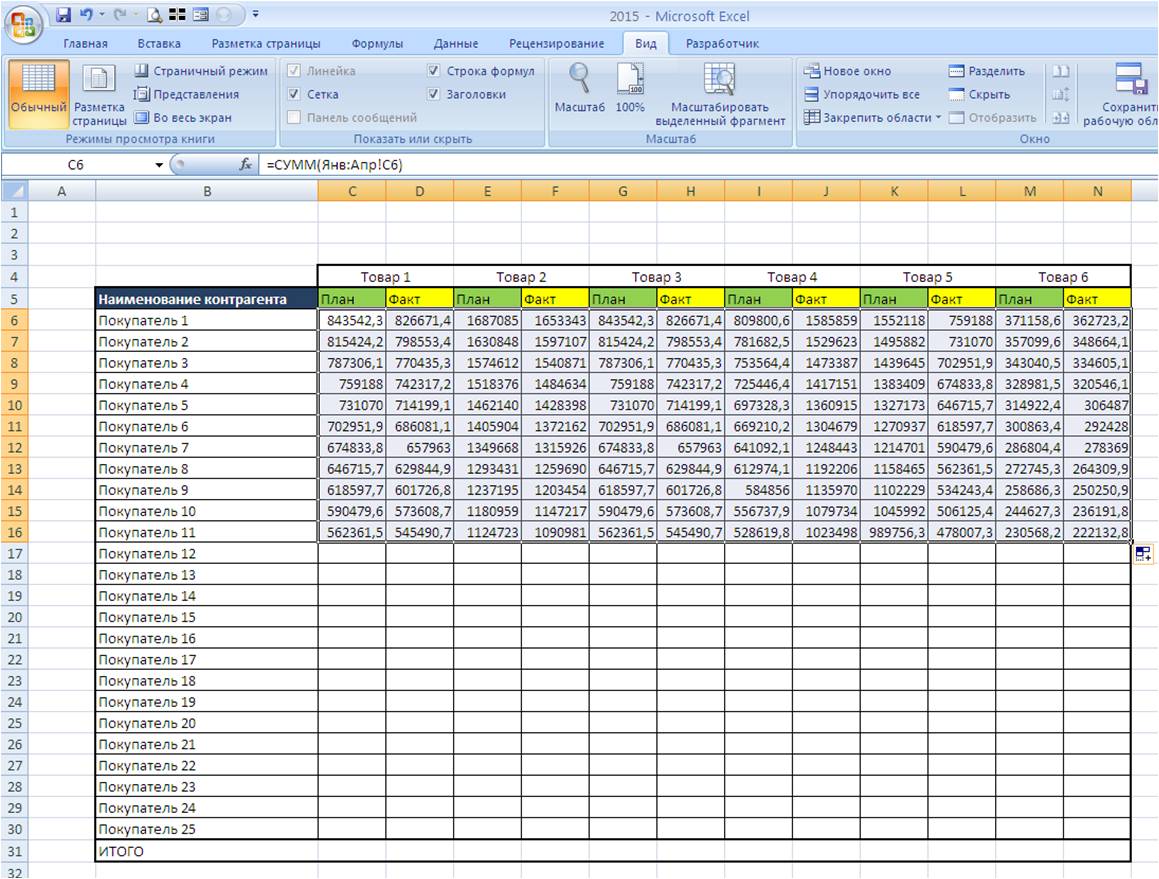Click New Window (Новое окно) button
This screenshot has height=879, width=1159.
coord(848,72)
